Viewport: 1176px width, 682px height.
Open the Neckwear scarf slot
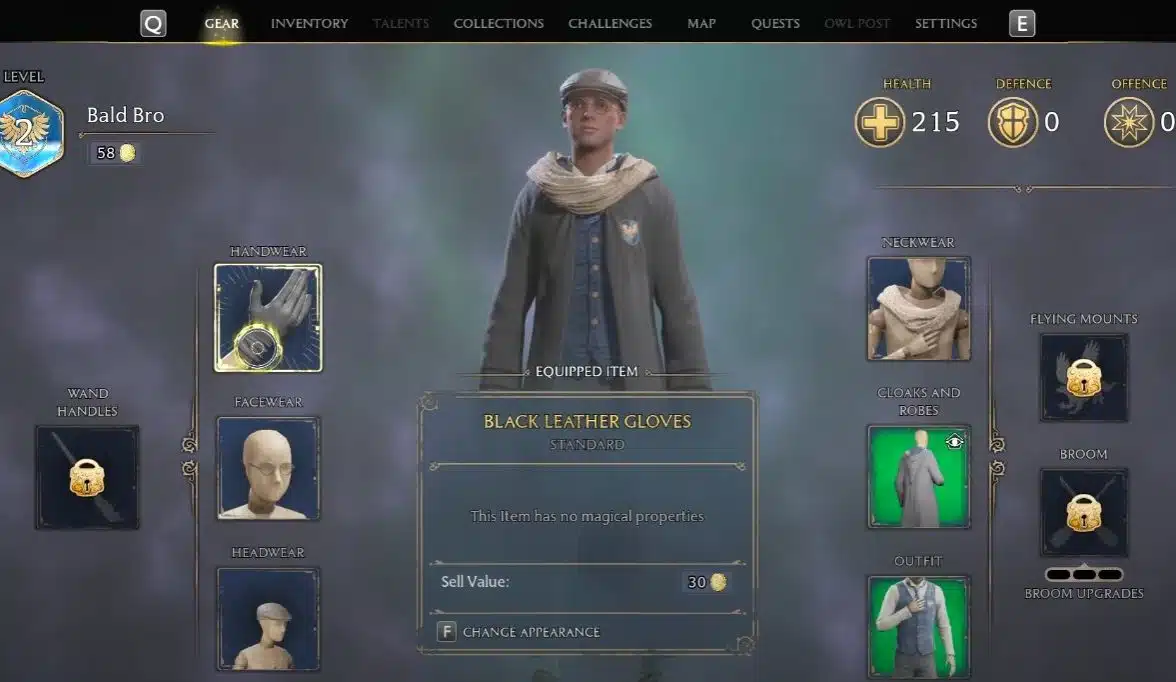pyautogui.click(x=919, y=308)
